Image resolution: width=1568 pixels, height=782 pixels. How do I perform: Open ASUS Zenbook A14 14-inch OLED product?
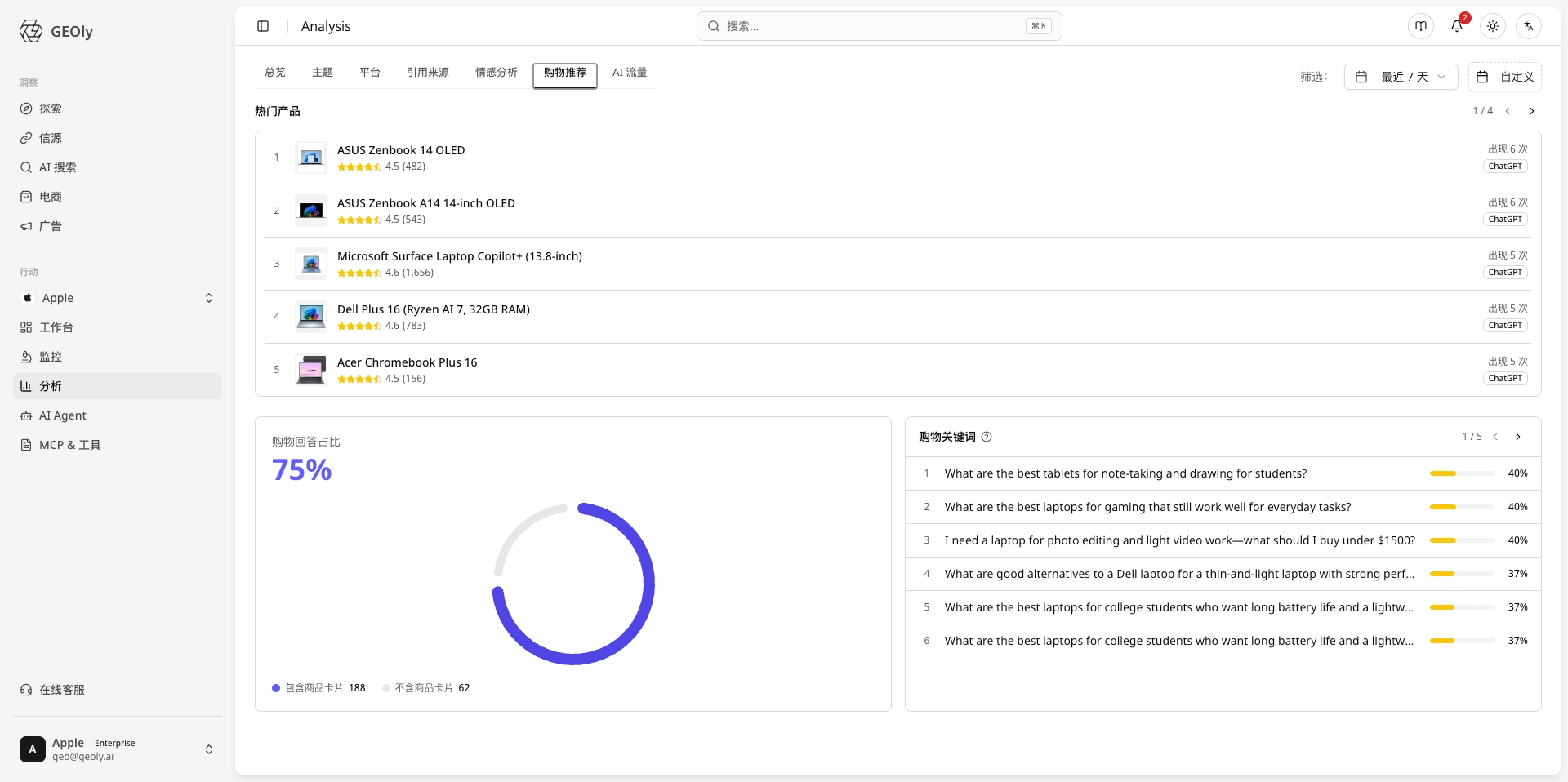tap(898, 211)
